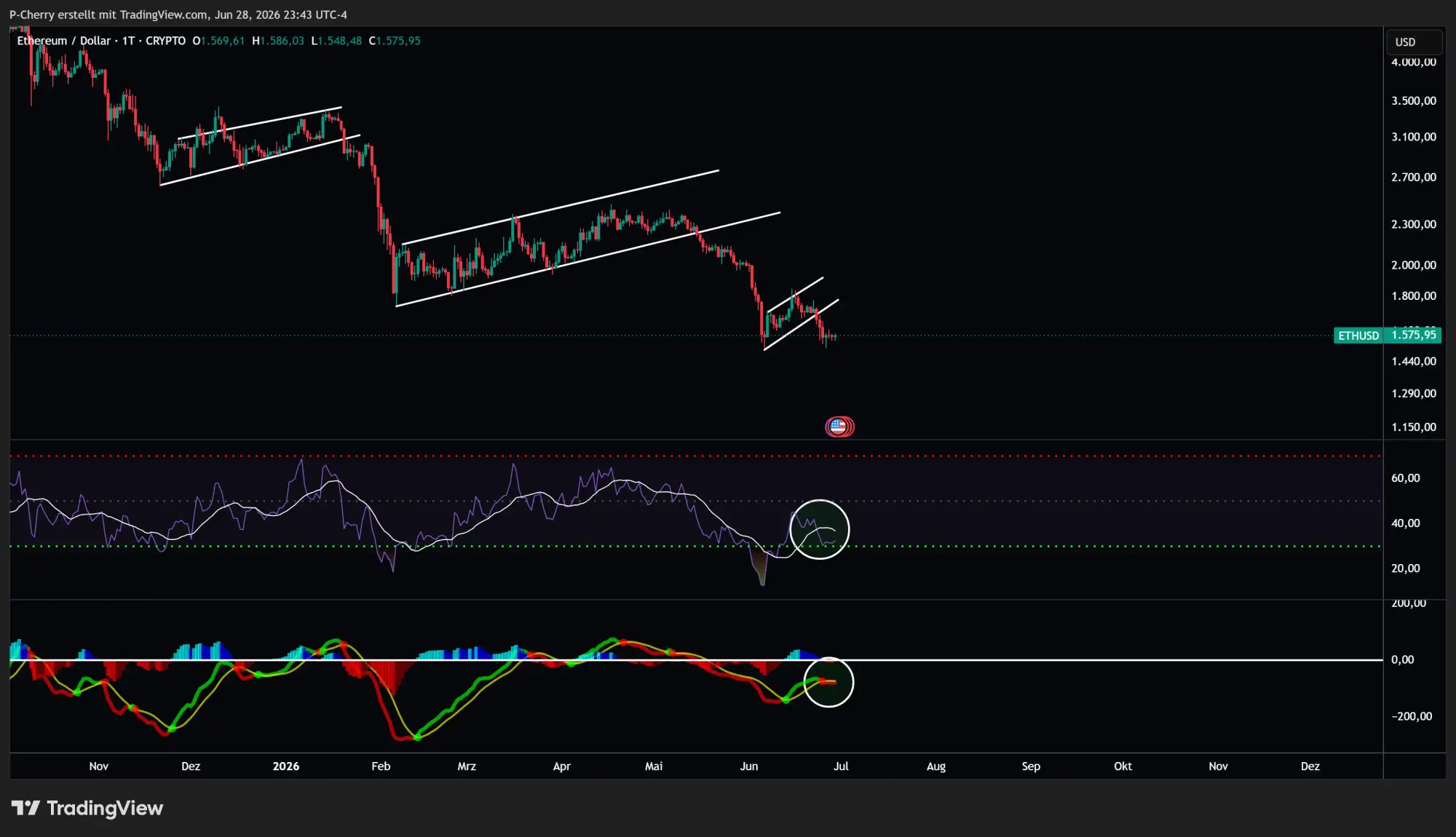Click the 2.300,00 price axis label
Screen dimensions: 1456x837
(1414, 224)
